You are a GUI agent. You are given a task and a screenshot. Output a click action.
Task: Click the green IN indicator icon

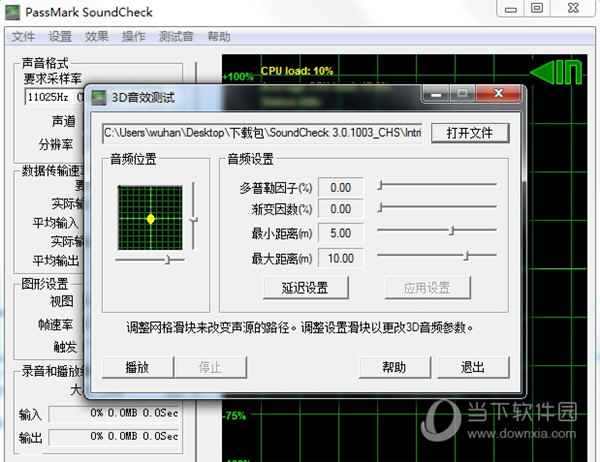[x=557, y=72]
